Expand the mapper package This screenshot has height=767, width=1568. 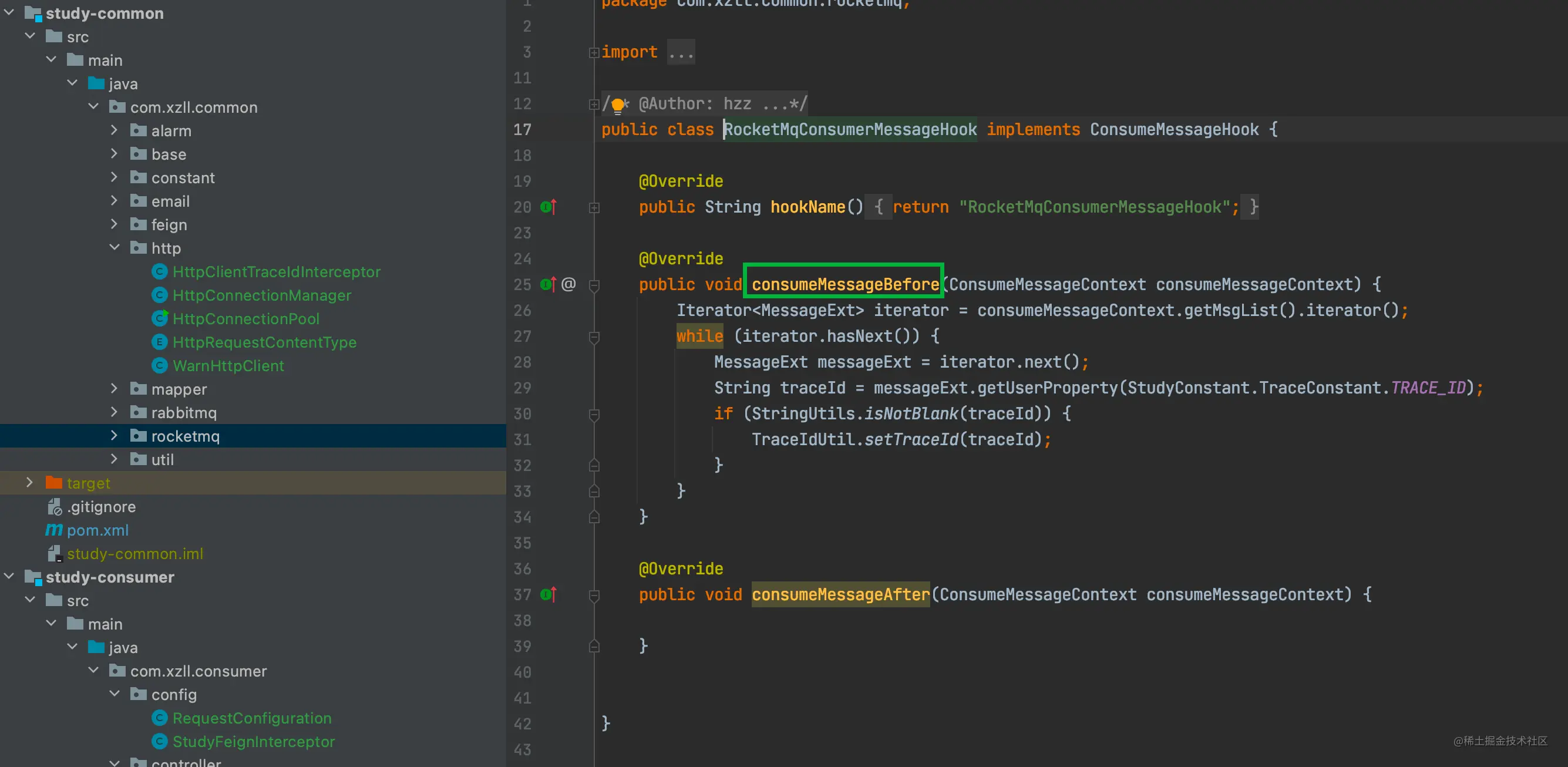(x=114, y=388)
